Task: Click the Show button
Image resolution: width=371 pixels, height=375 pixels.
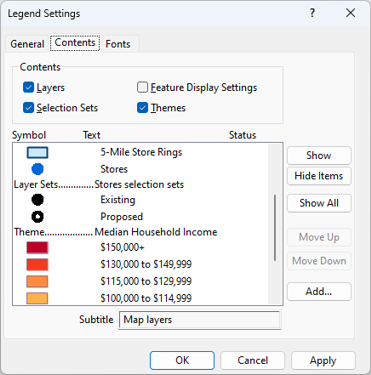Action: 319,155
